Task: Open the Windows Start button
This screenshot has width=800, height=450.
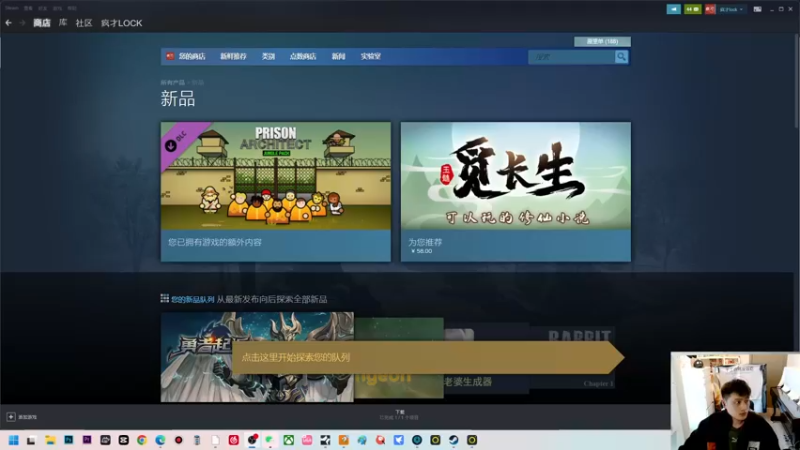Action: 14,440
